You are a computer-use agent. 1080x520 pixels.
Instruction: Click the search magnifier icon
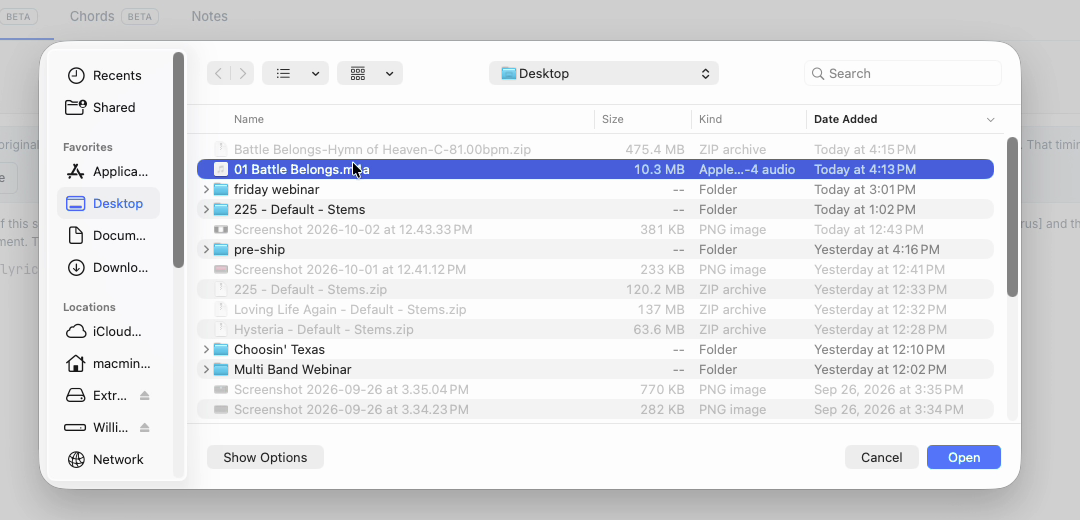pos(818,74)
